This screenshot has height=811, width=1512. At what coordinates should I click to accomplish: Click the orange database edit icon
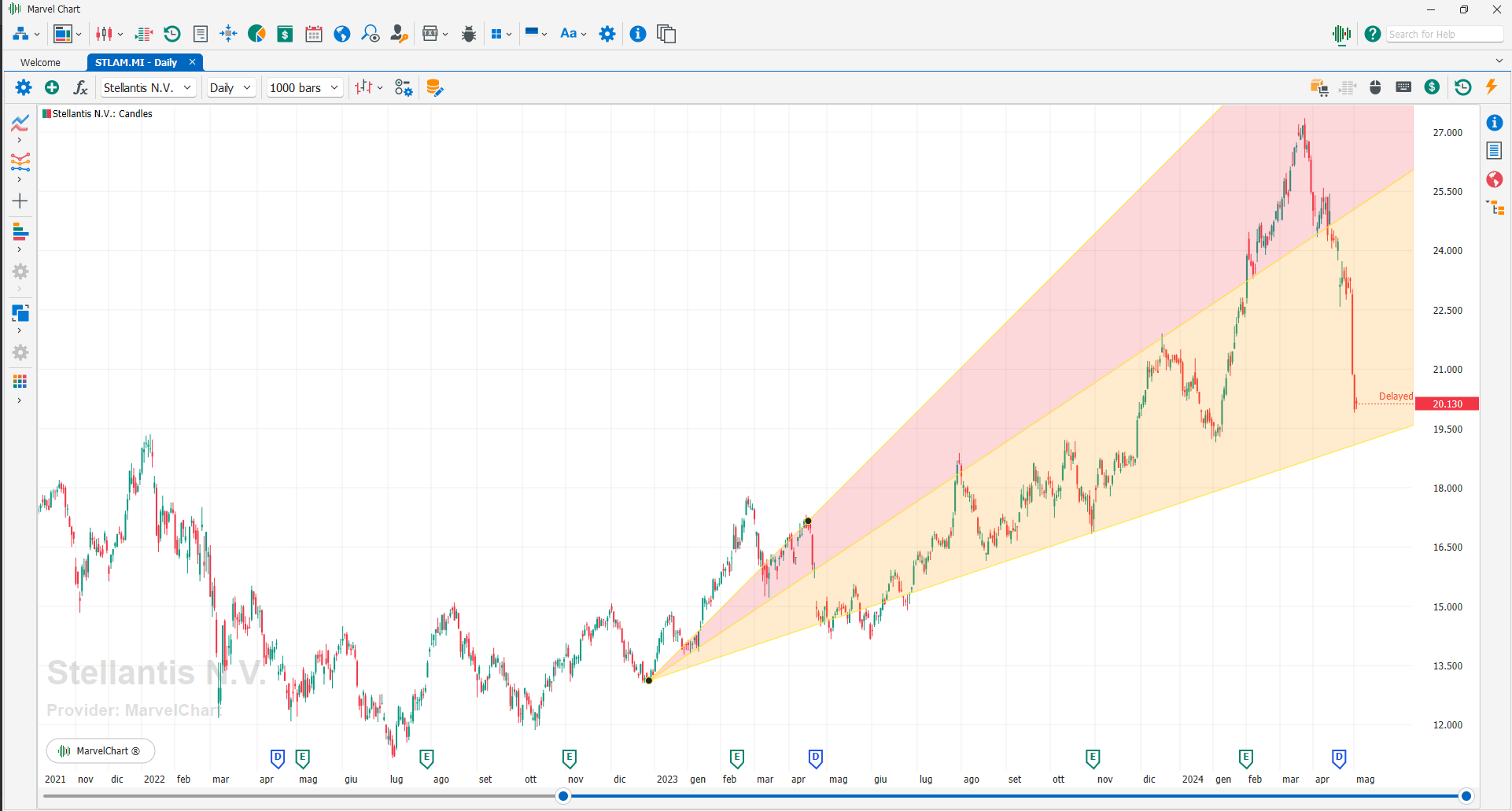(434, 87)
